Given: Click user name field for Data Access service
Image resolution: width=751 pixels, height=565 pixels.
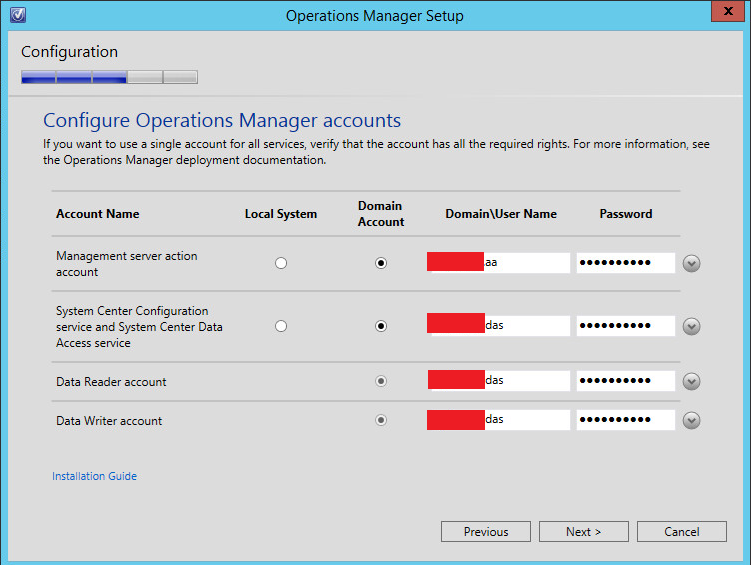Looking at the screenshot, I should (499, 325).
